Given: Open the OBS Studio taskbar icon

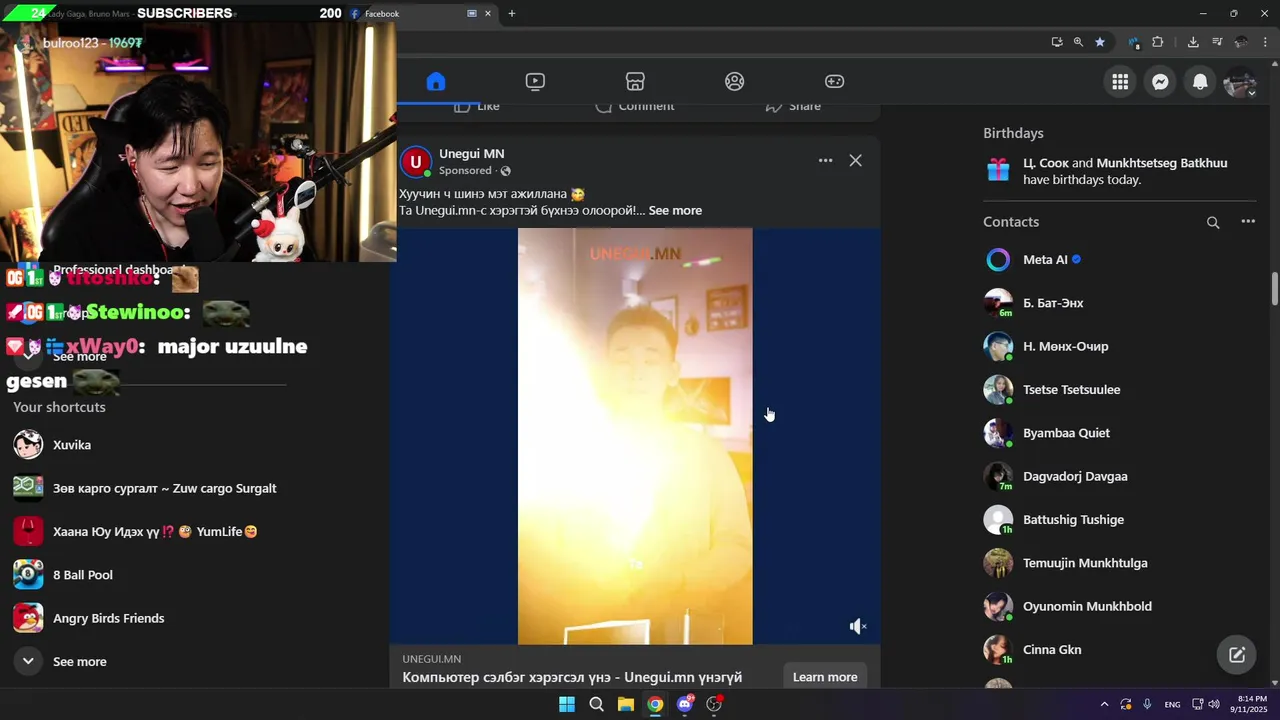Looking at the screenshot, I should click(714, 704).
